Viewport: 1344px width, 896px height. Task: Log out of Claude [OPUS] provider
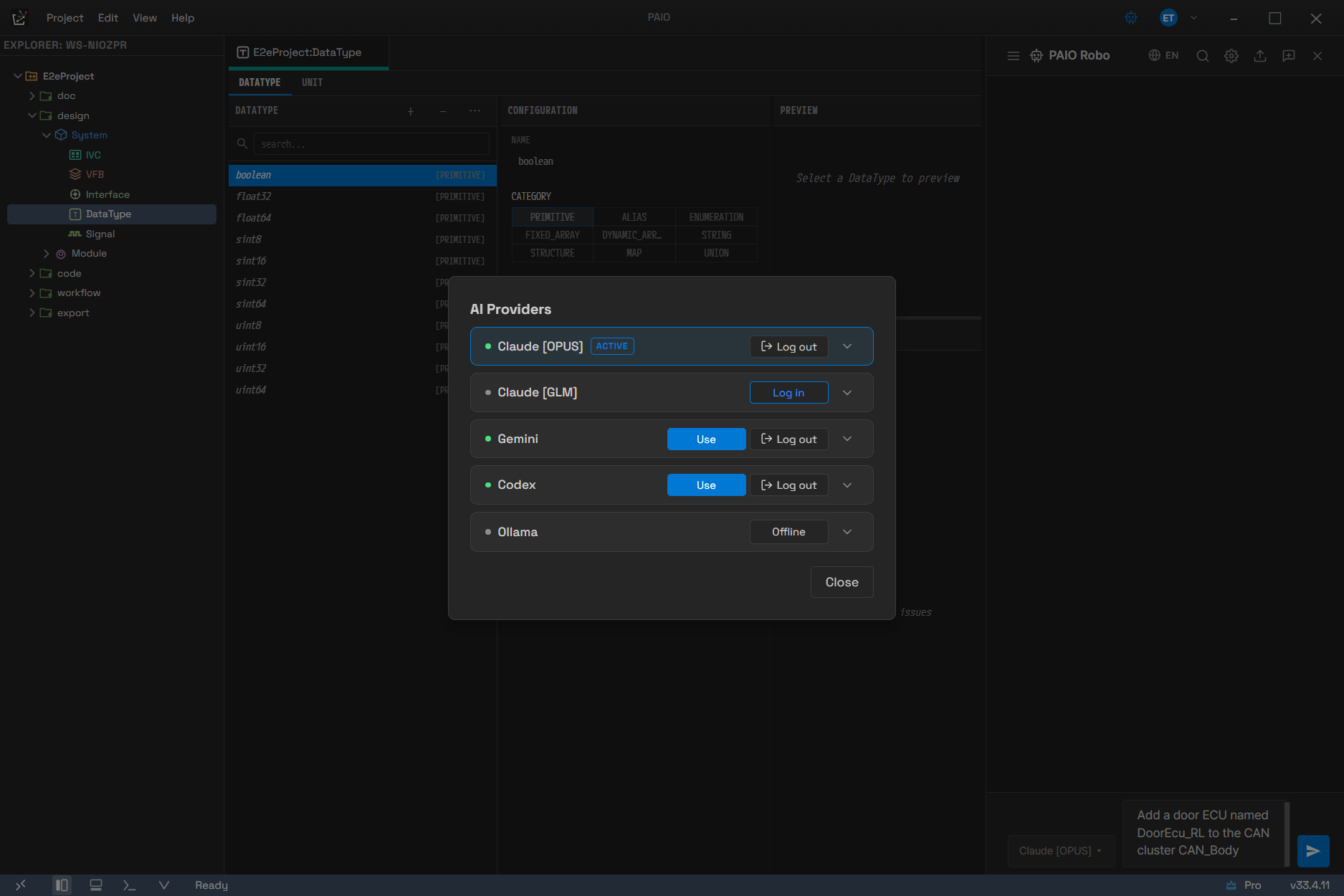[x=788, y=347]
